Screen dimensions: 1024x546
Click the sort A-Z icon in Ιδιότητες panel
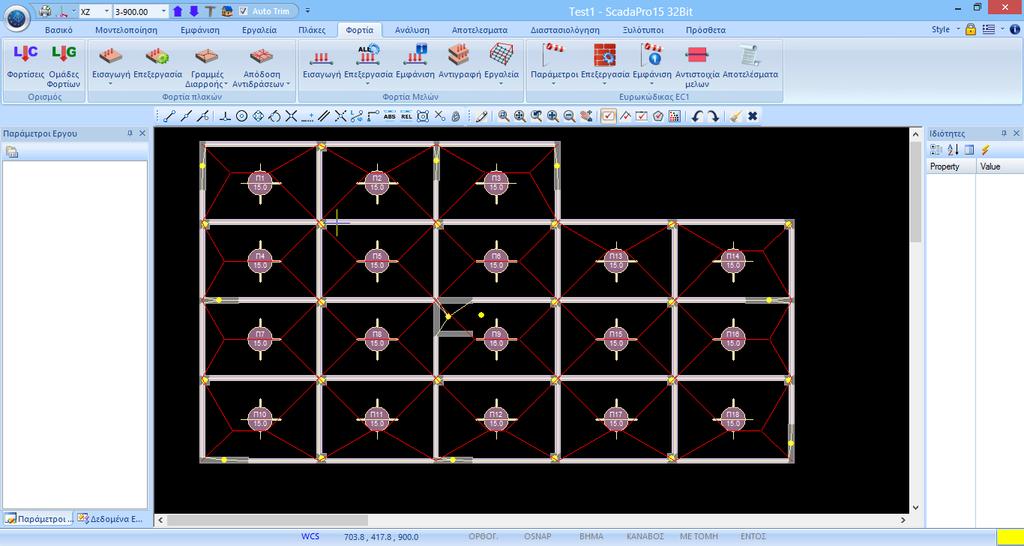(x=953, y=150)
